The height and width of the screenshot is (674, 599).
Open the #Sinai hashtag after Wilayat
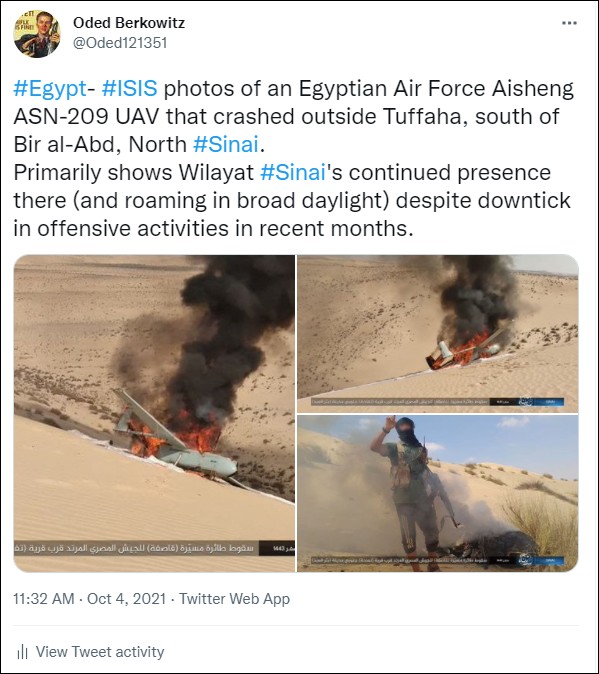click(x=293, y=172)
